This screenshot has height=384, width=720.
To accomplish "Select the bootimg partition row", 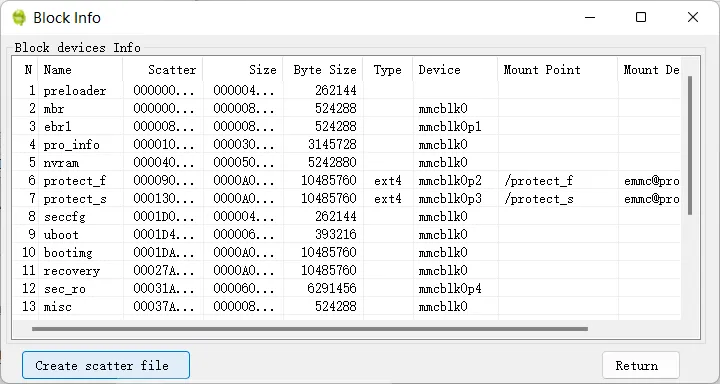I will pyautogui.click(x=347, y=253).
